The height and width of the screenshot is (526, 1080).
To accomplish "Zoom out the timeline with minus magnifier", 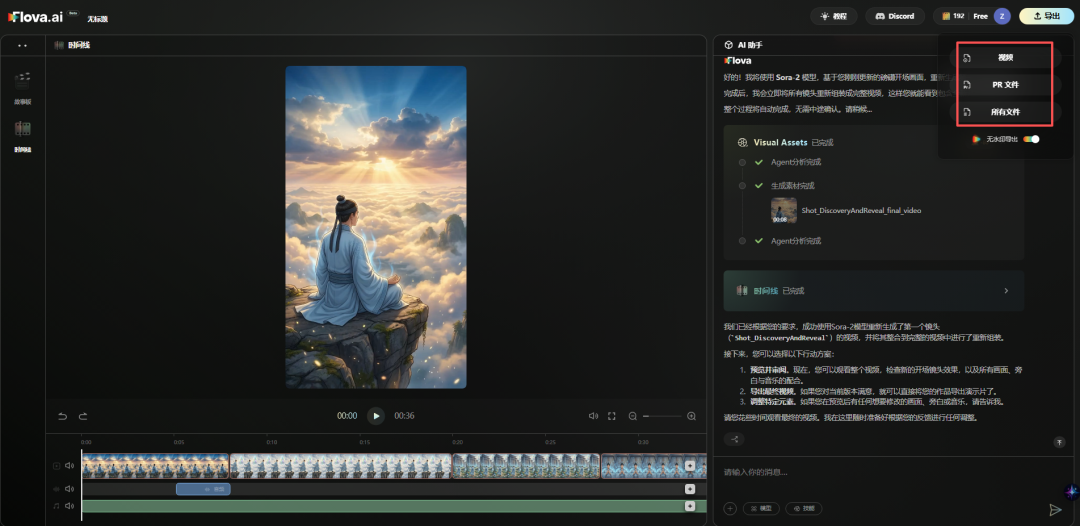I will [633, 416].
